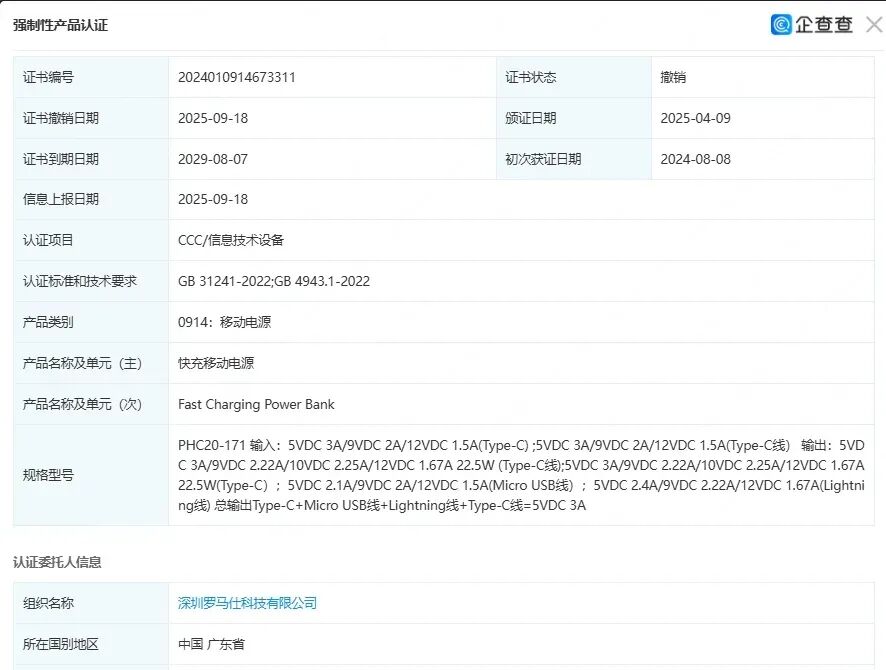Click the 强制性产品认证 dialog title
886x670 pixels.
click(60, 25)
